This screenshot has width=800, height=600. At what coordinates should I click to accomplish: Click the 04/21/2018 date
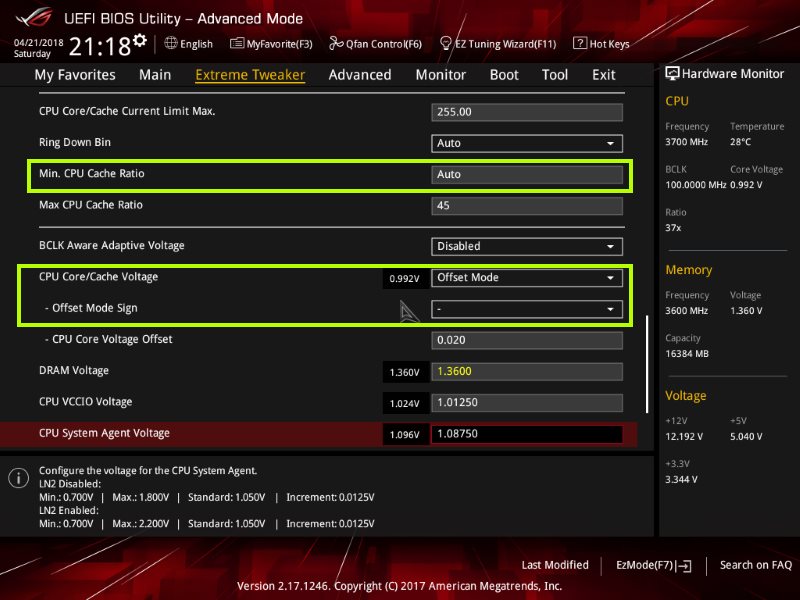(38, 42)
